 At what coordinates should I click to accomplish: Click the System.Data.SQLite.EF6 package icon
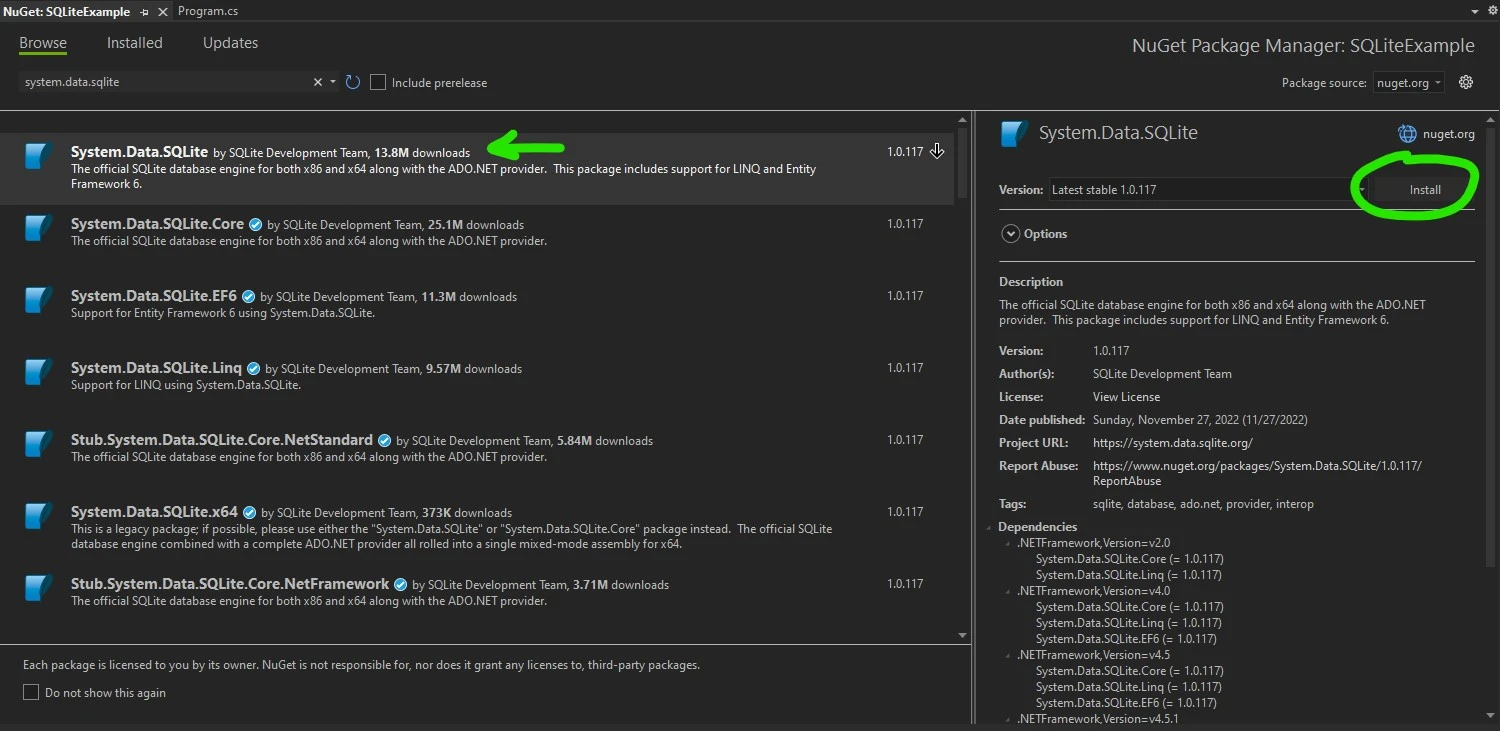(x=38, y=301)
